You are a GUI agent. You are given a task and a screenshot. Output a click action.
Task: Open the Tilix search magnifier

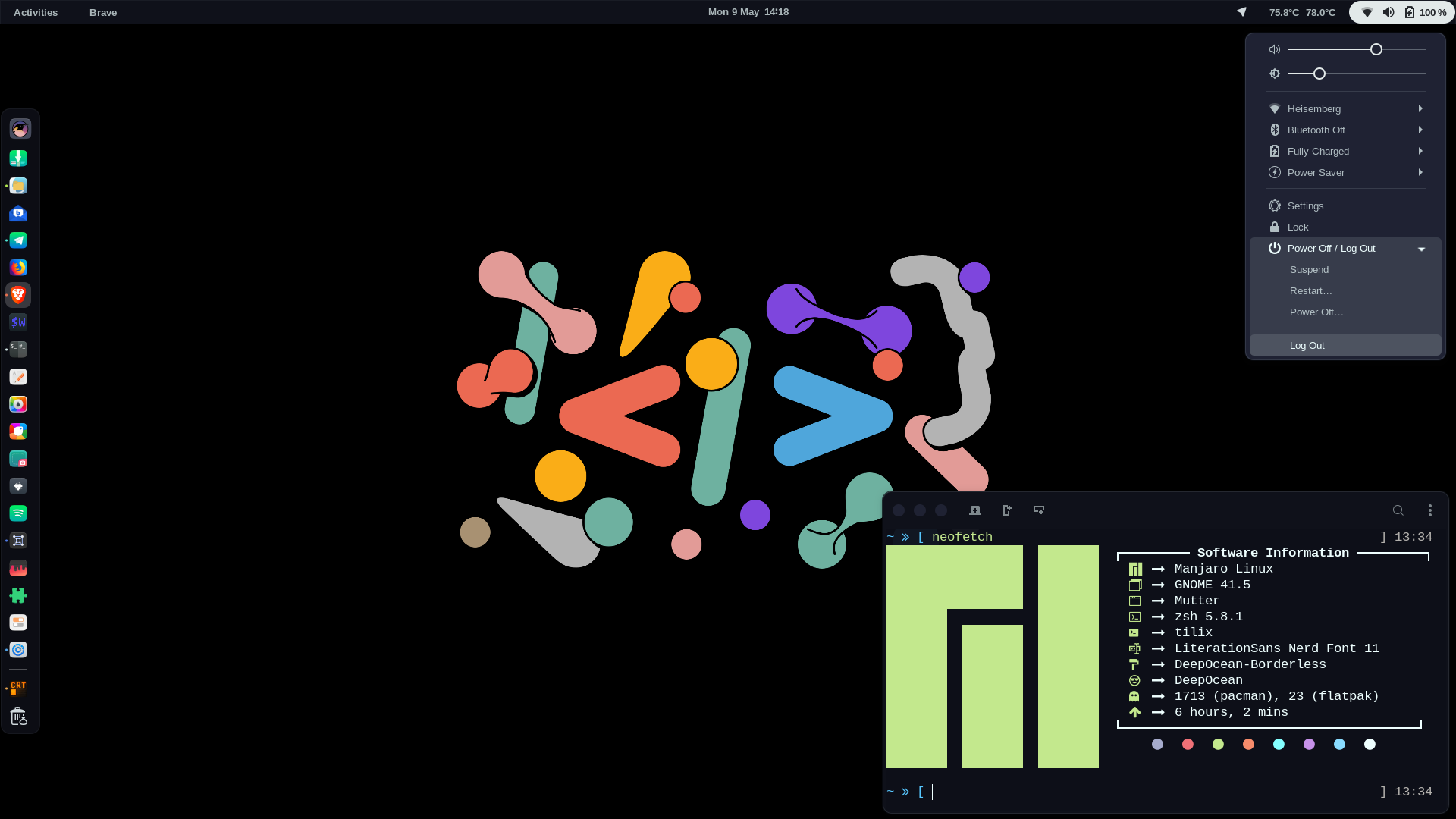pyautogui.click(x=1398, y=510)
